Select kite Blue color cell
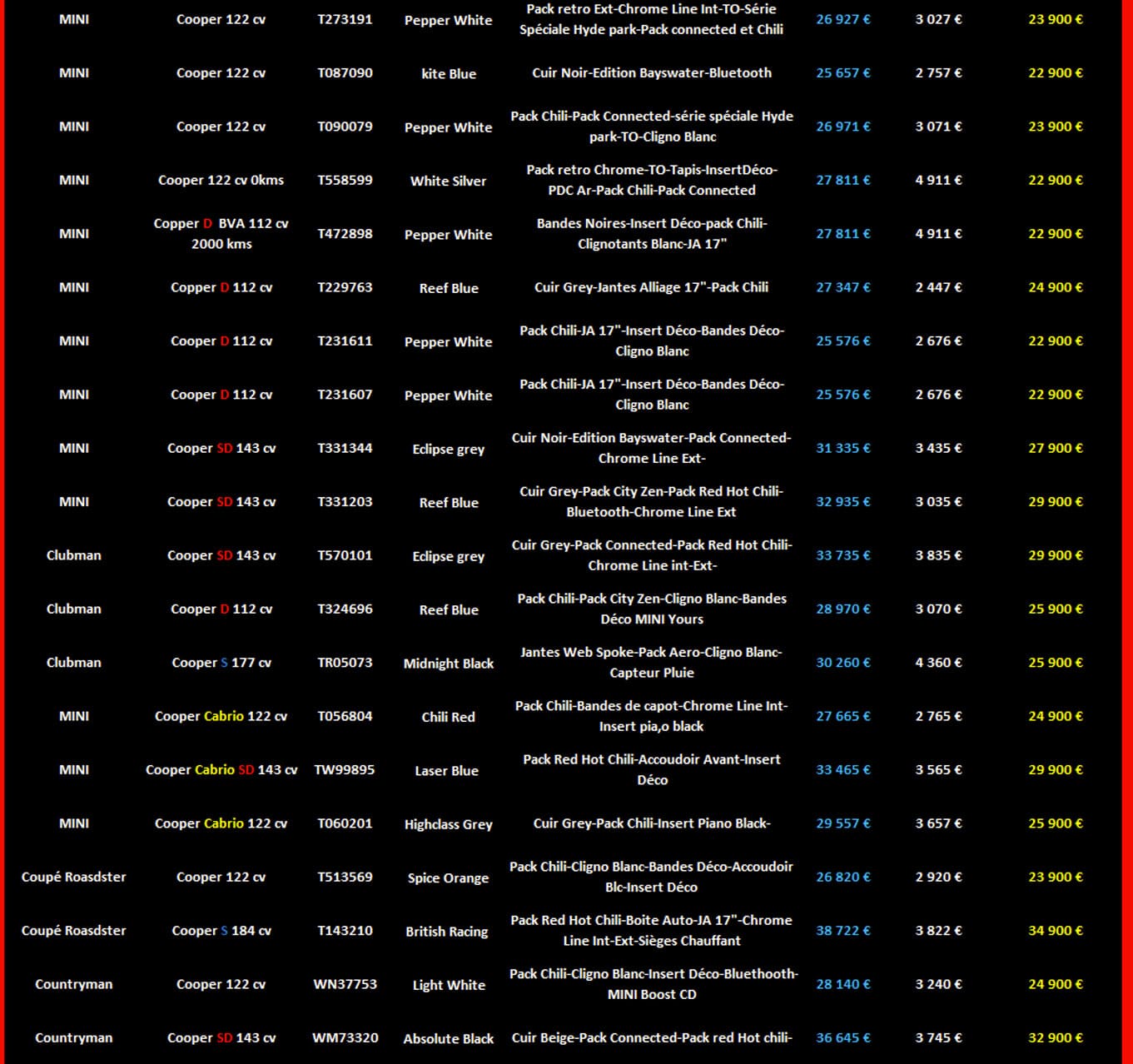 click(449, 73)
